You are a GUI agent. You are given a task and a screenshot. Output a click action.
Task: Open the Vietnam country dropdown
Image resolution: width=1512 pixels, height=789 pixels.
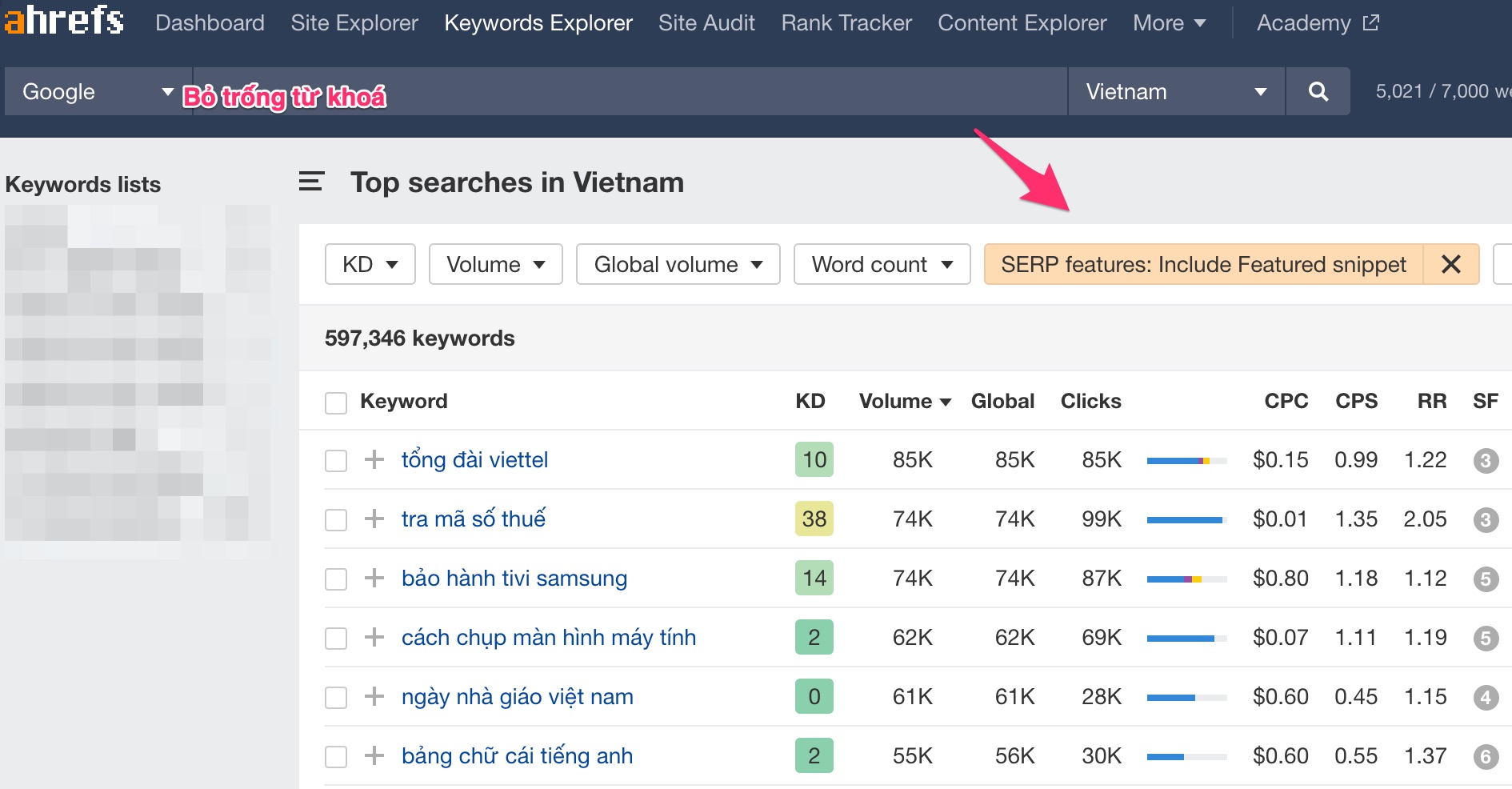(x=1176, y=91)
